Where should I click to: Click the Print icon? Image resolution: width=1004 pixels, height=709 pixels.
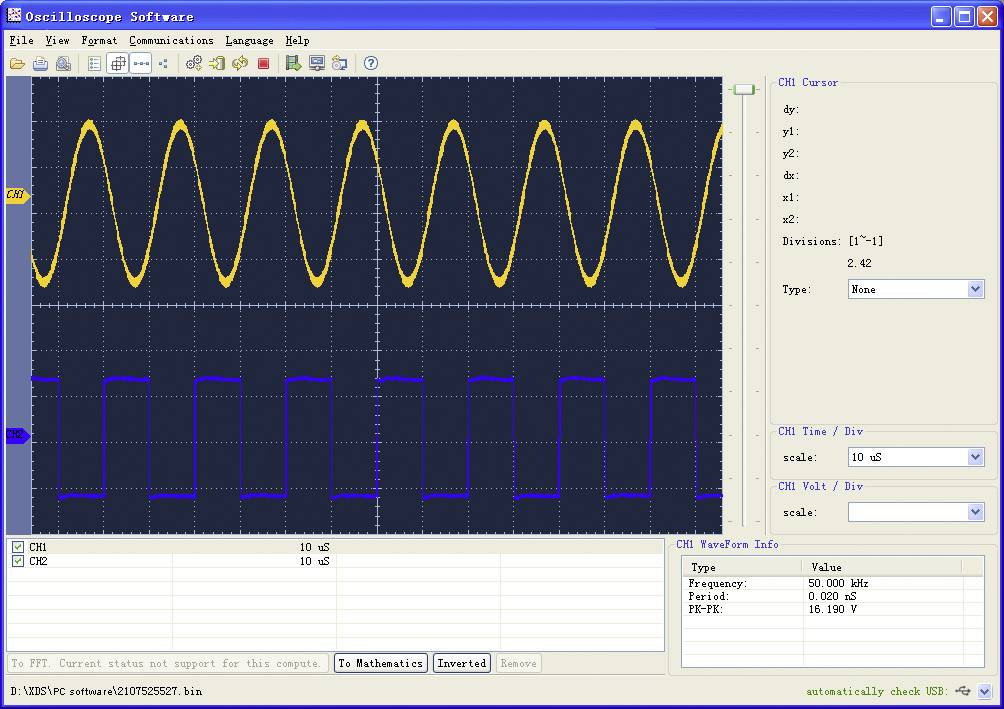40,63
